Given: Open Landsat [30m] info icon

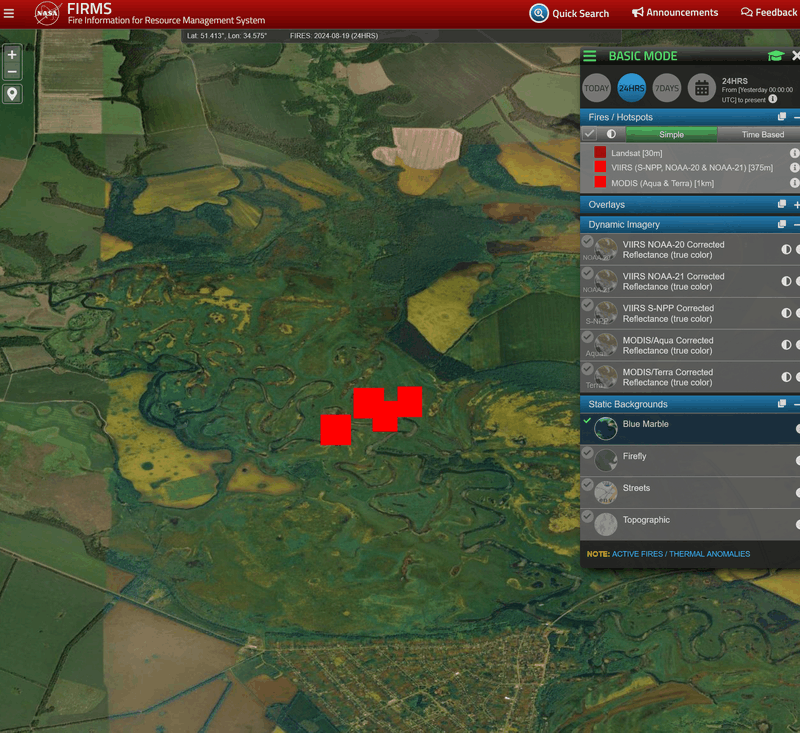Looking at the screenshot, I should [794, 153].
